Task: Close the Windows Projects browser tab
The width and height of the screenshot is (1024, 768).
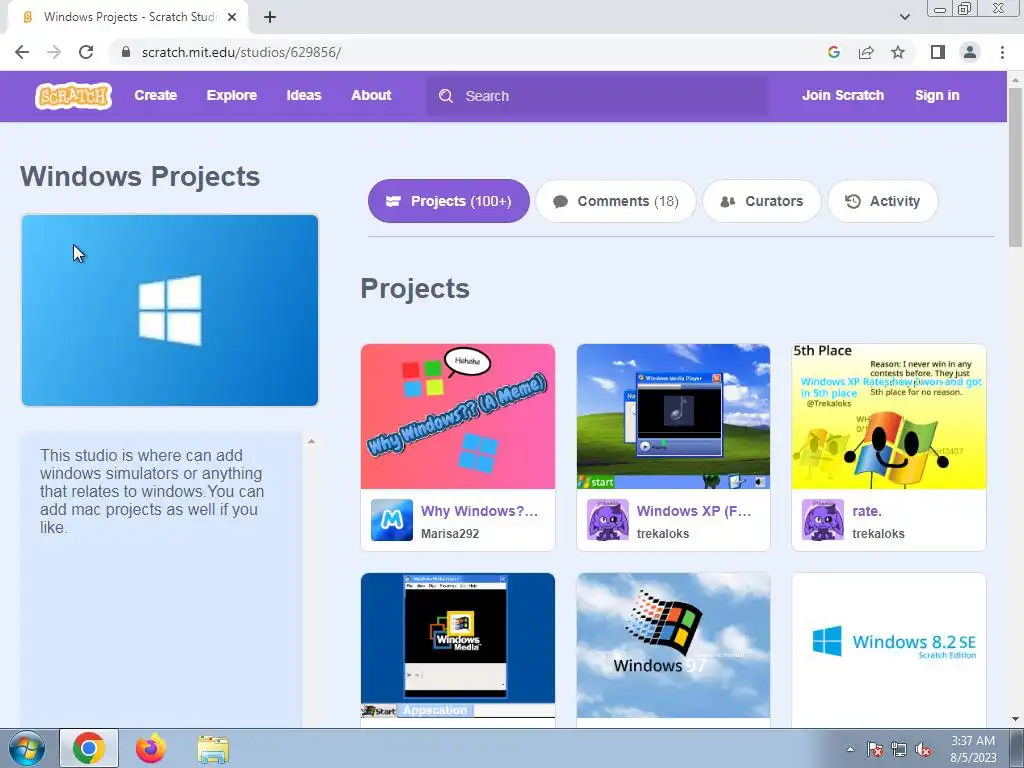Action: click(232, 17)
